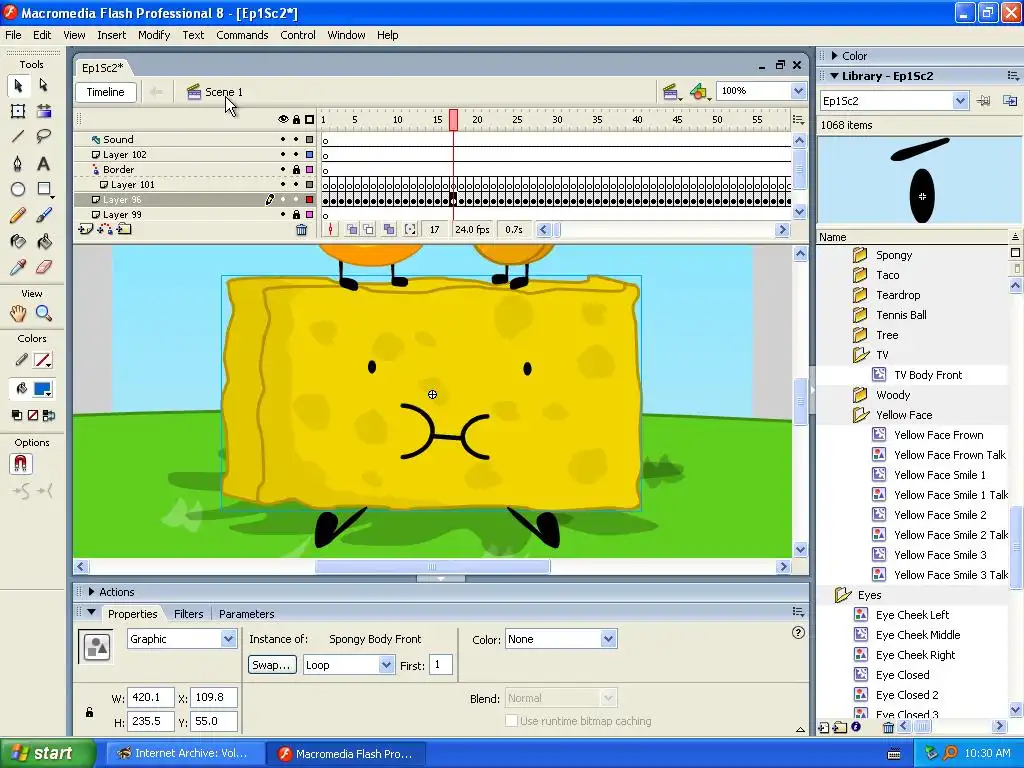Select the Oval tool

(18, 189)
